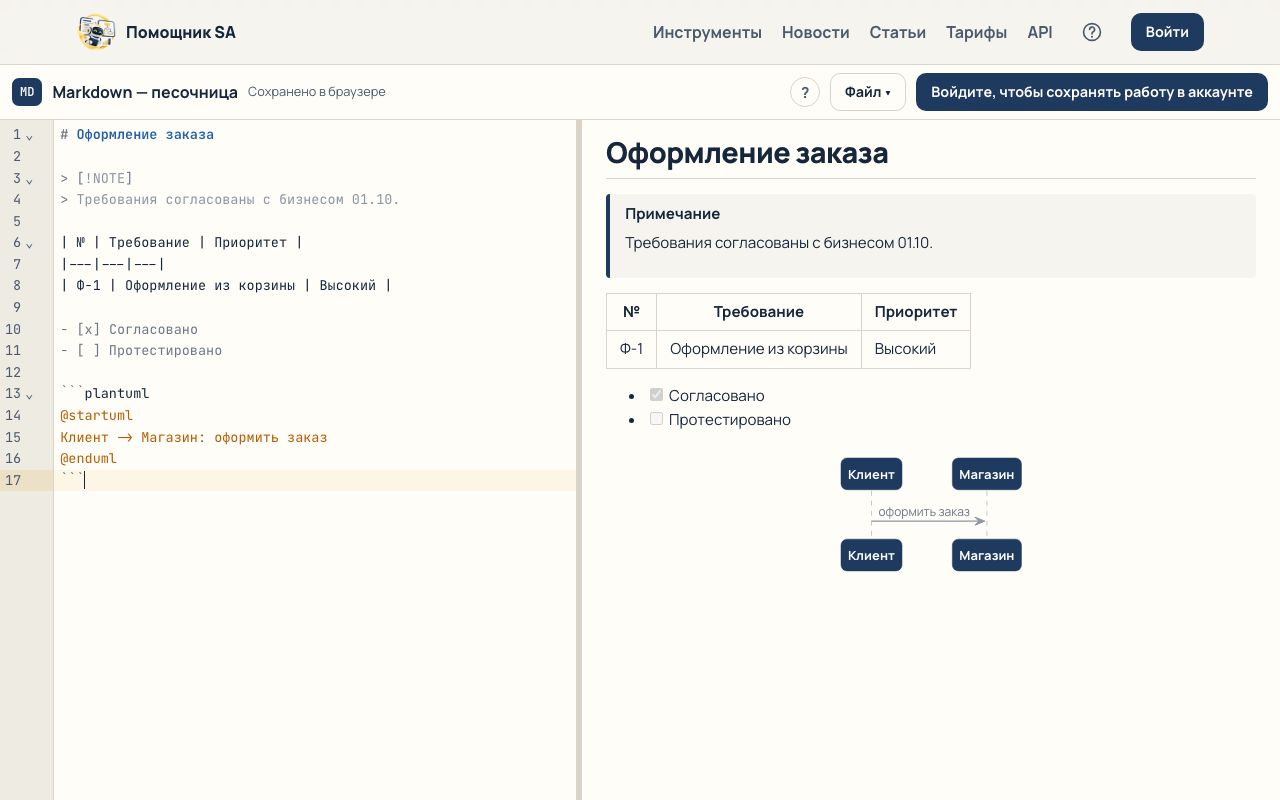The height and width of the screenshot is (800, 1280).
Task: Click the top Клиент node in diagram
Action: 871,474
